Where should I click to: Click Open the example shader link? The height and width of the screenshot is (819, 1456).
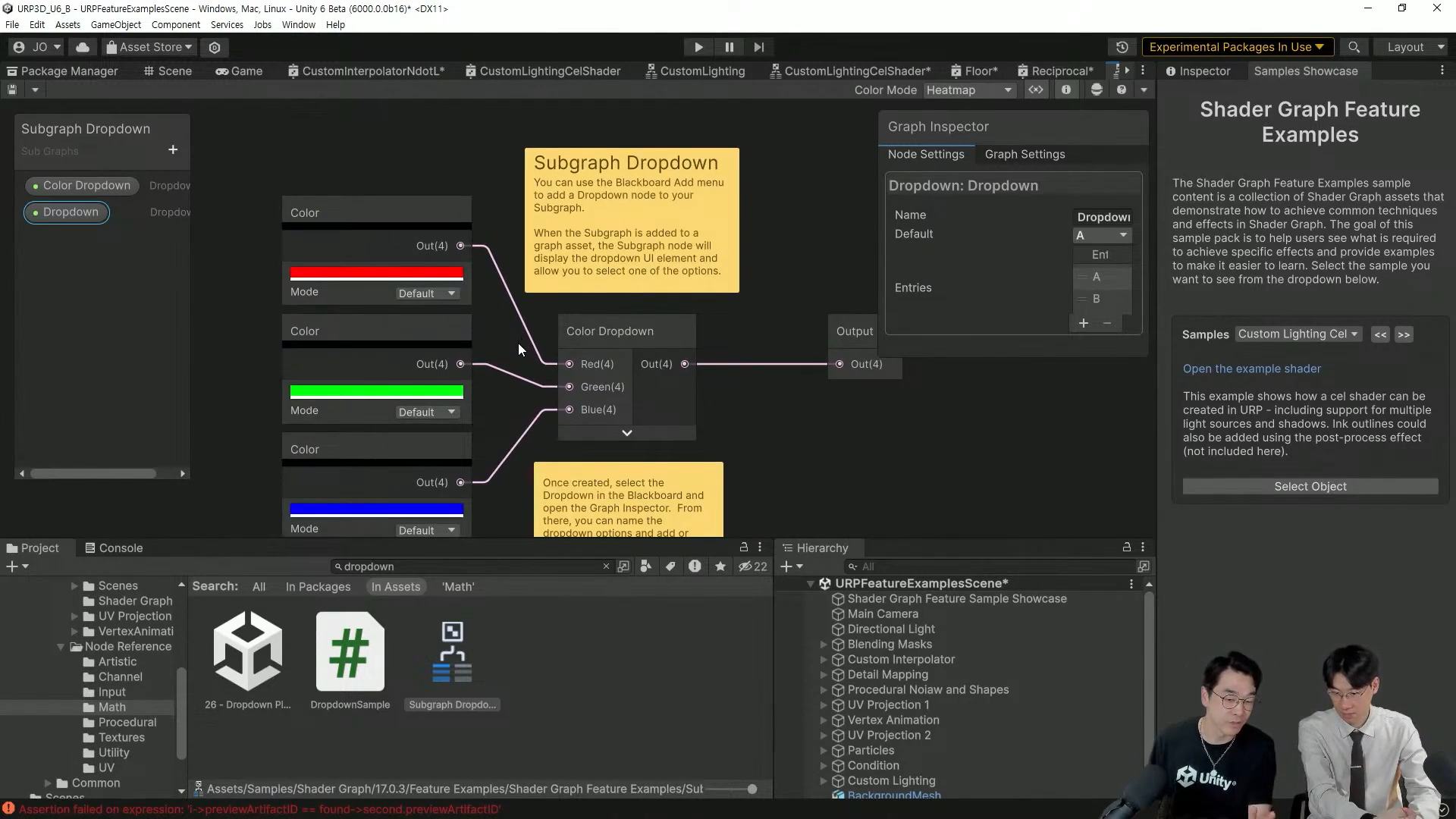[x=1251, y=369]
